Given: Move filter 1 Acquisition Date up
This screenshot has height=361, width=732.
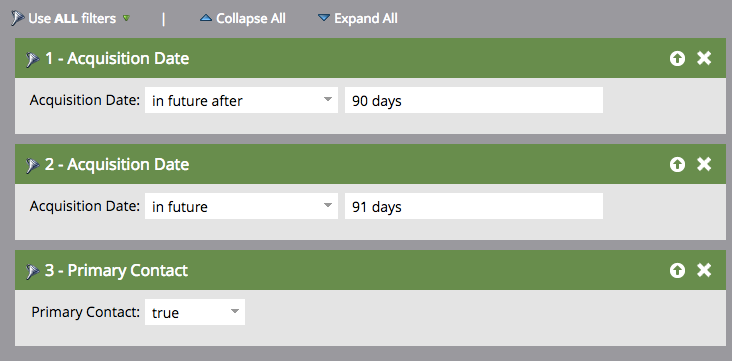Looking at the screenshot, I should pos(677,58).
